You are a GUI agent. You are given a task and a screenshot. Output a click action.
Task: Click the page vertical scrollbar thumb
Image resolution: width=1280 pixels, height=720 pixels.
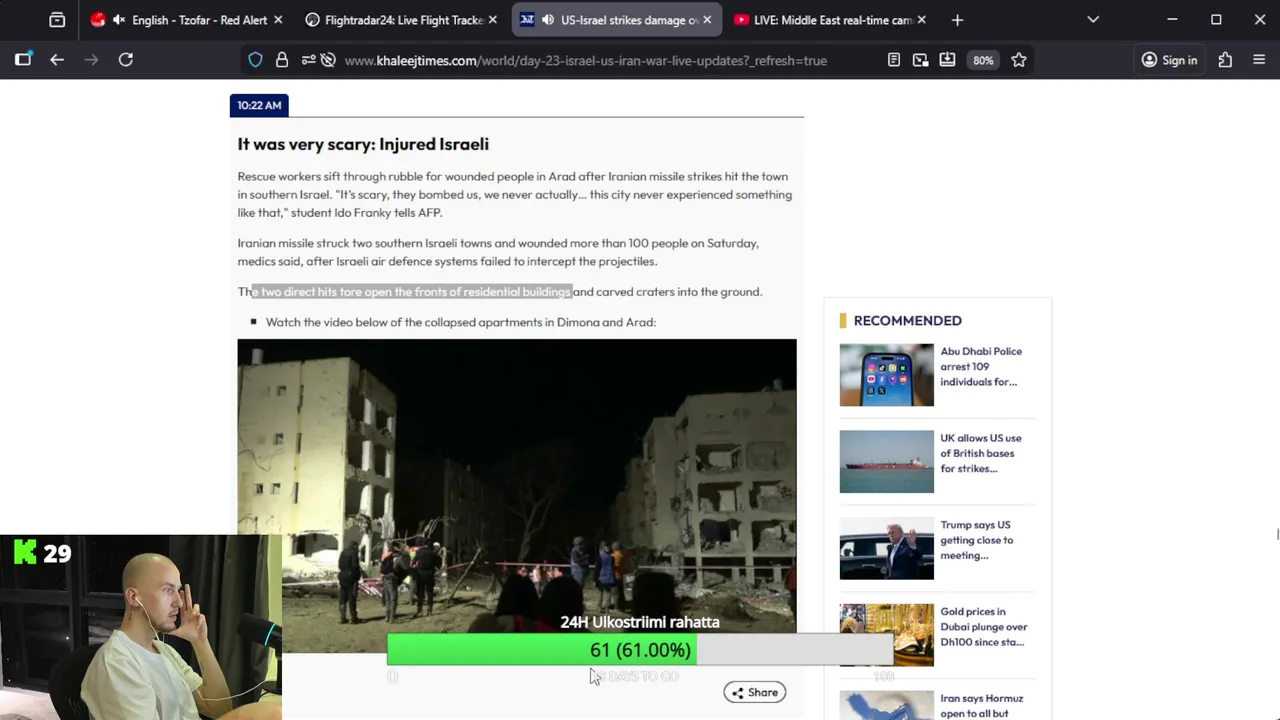coord(1277,534)
